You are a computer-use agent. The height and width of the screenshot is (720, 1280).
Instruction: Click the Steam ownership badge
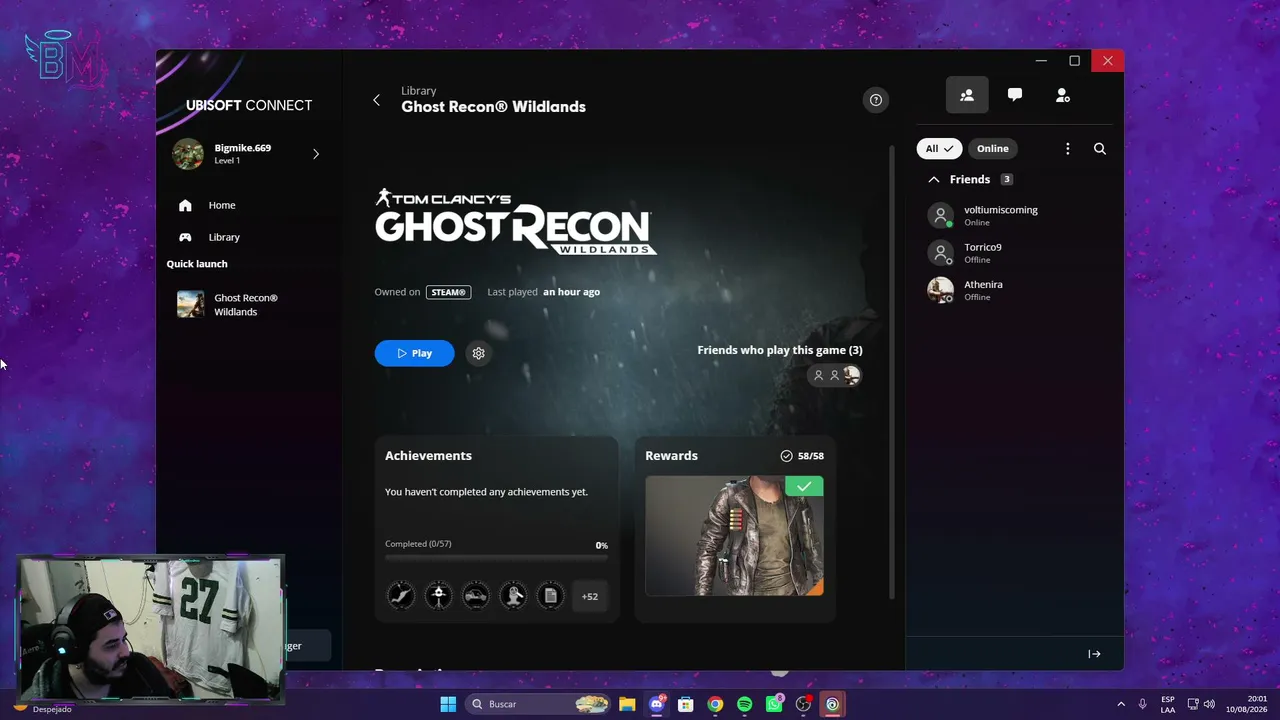coord(449,292)
